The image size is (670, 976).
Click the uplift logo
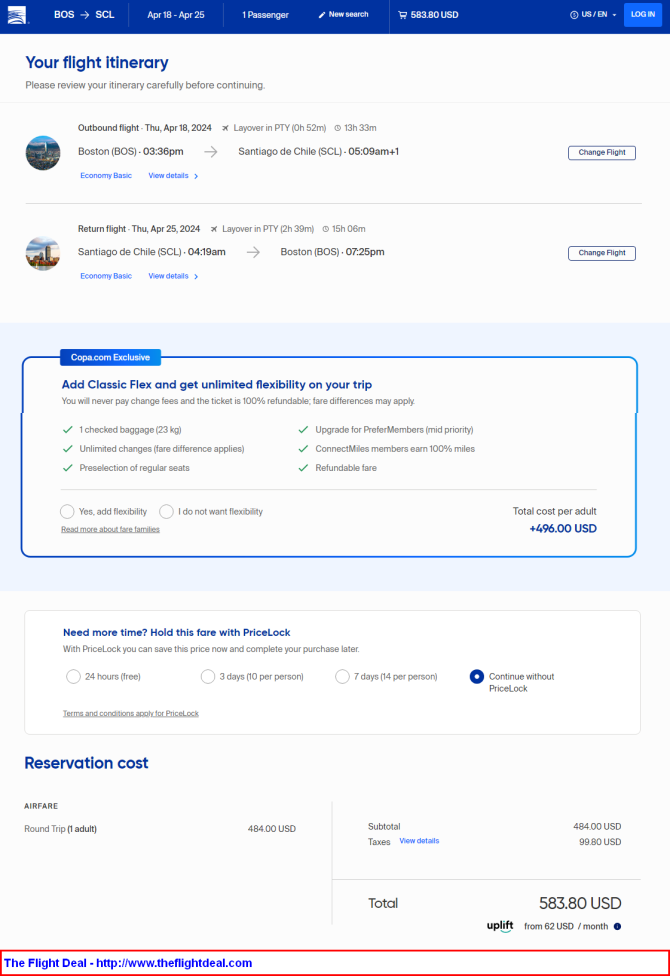pyautogui.click(x=500, y=926)
